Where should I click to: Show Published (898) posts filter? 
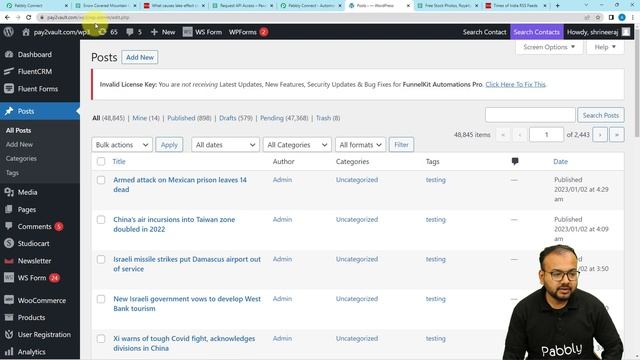[189, 118]
